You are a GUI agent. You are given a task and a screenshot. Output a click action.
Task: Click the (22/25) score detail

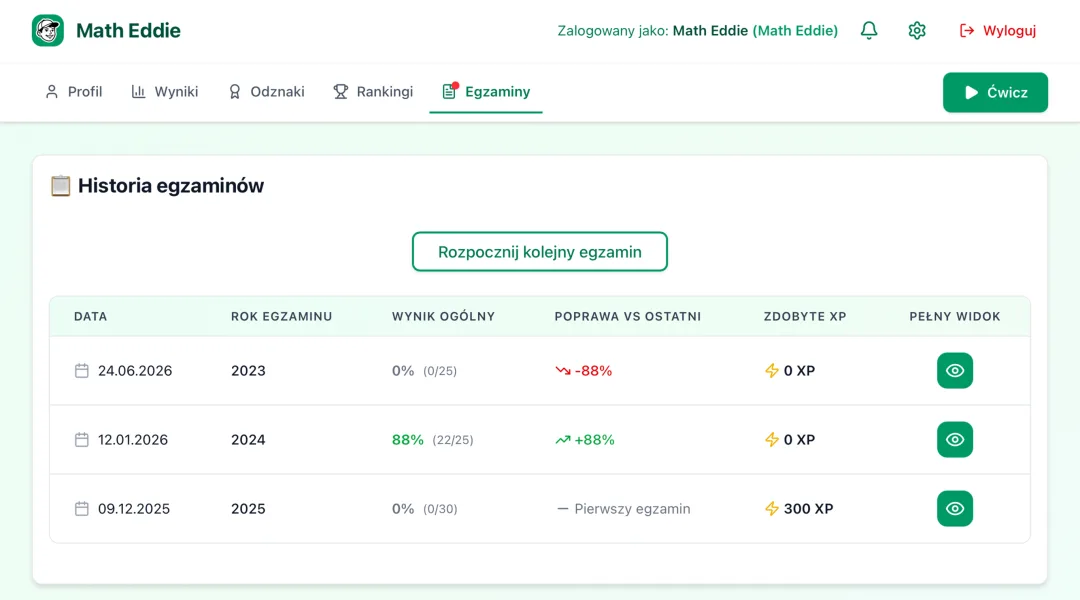(x=453, y=440)
